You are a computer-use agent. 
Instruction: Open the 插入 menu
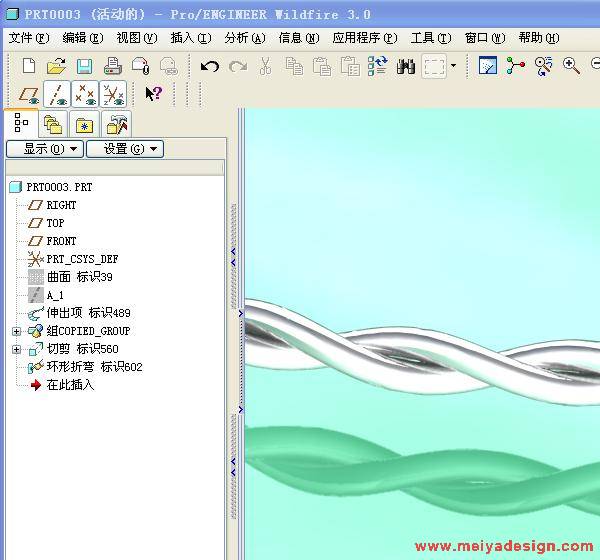[x=190, y=38]
